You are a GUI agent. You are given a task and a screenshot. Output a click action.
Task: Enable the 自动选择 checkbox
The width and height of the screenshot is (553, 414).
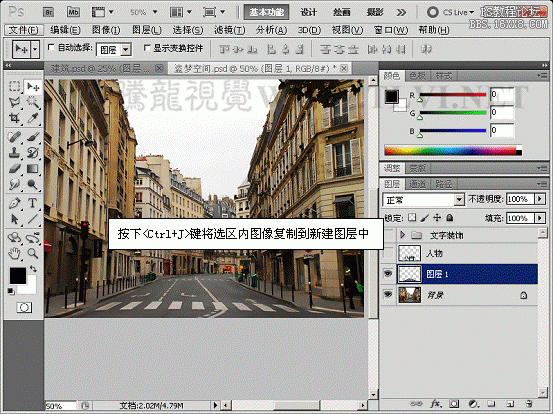tap(51, 47)
